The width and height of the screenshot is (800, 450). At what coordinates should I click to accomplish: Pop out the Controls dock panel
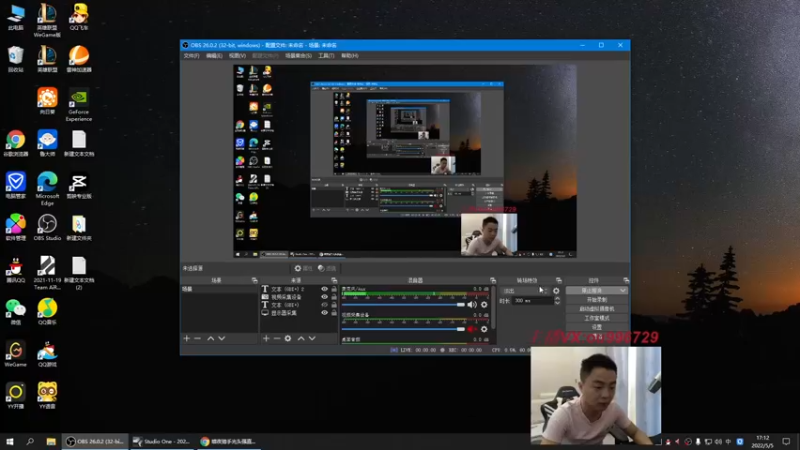tap(626, 280)
